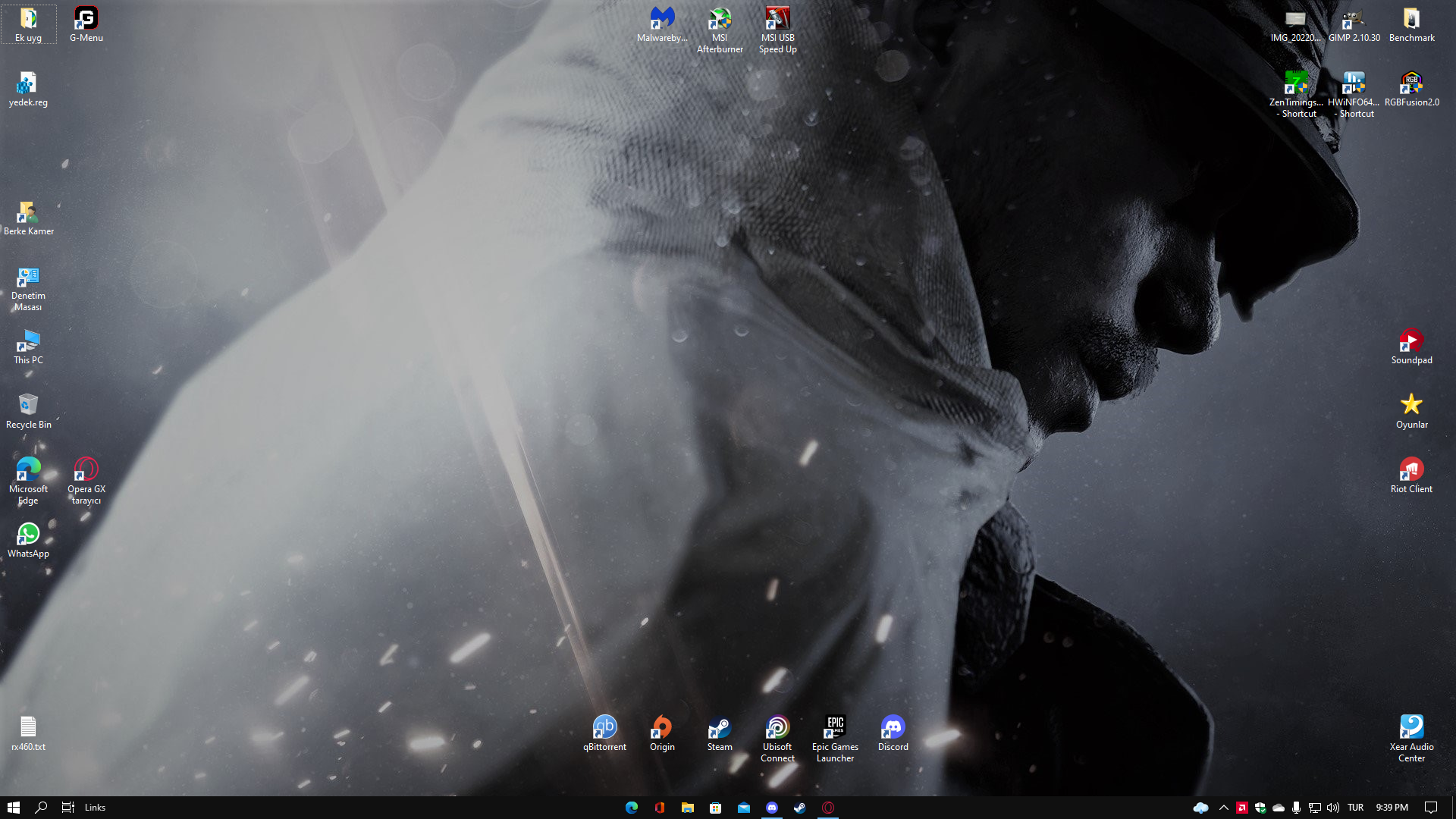This screenshot has height=819, width=1456.
Task: Select the rx460.txt file
Action: (x=28, y=733)
